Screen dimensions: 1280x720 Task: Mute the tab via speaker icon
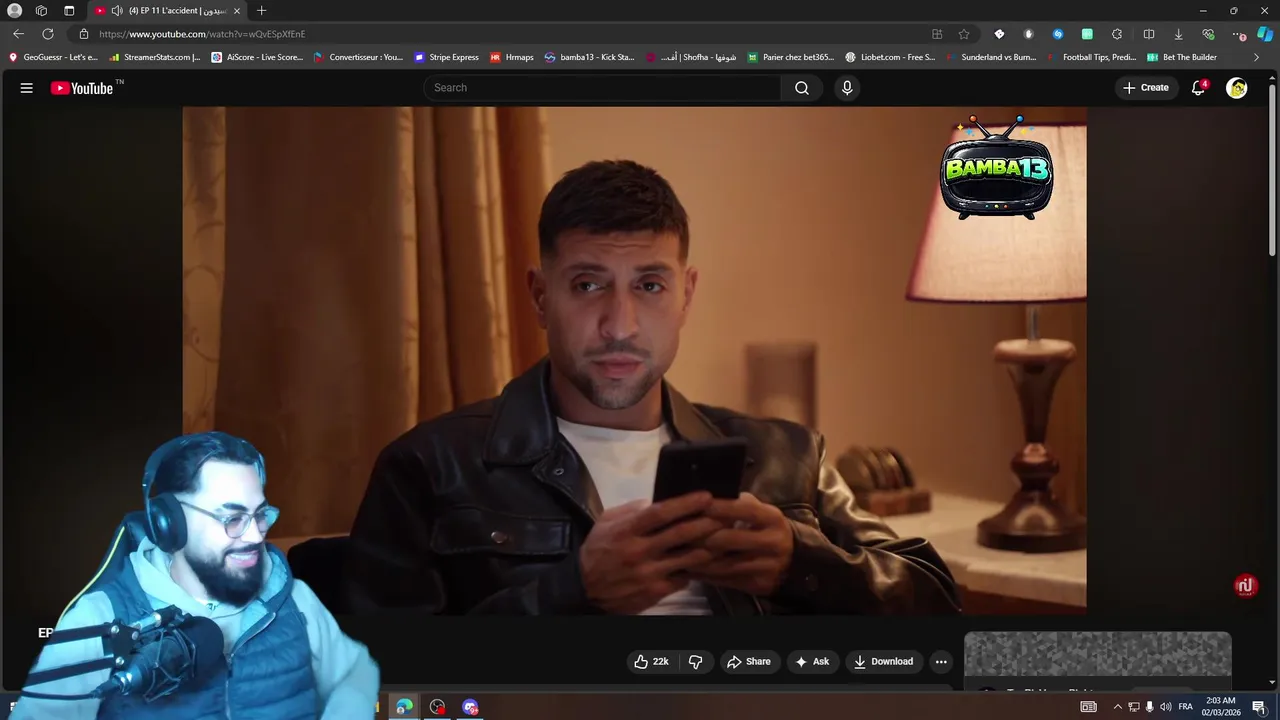pyautogui.click(x=117, y=11)
